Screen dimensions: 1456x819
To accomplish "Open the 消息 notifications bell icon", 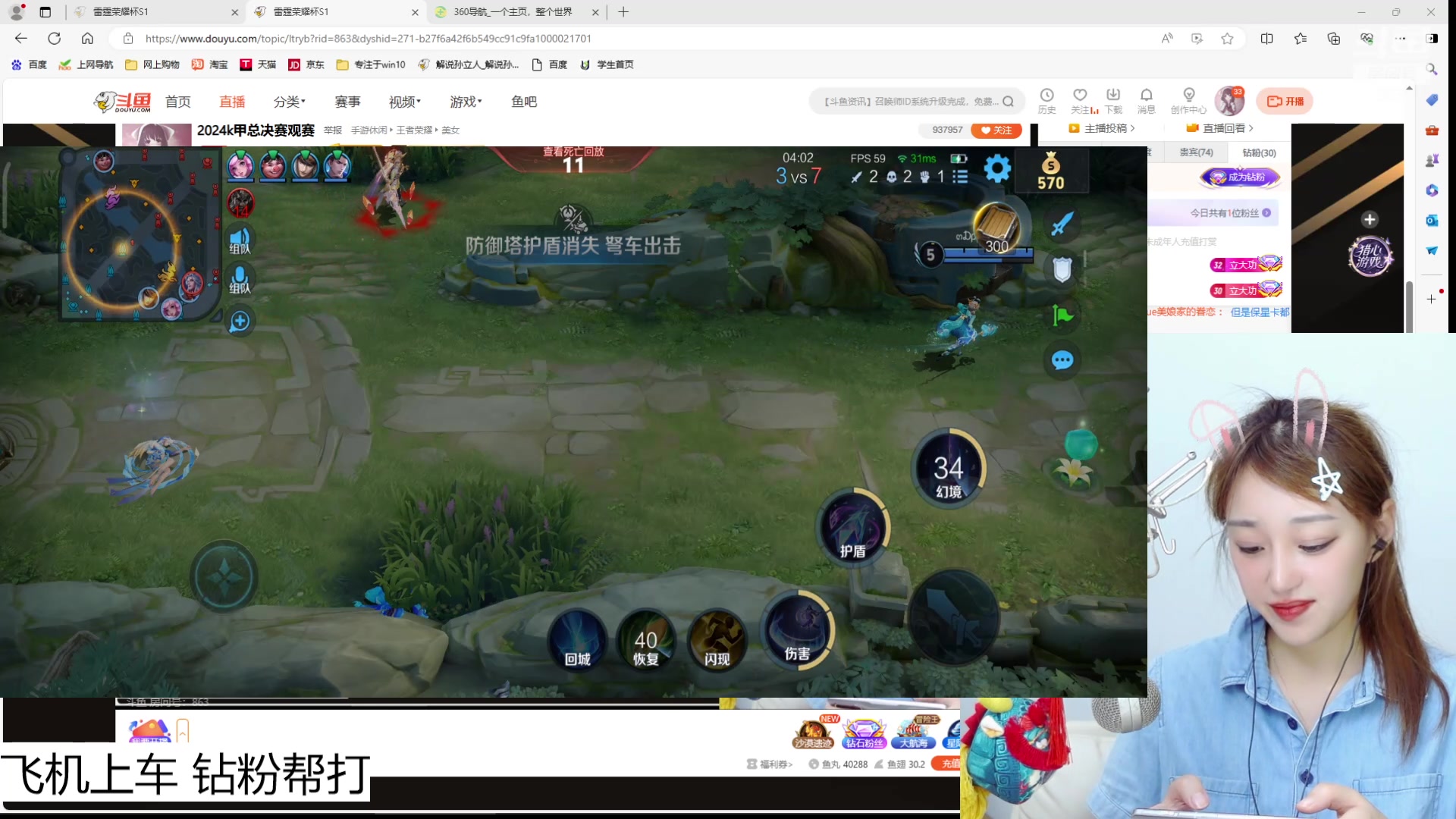I will click(x=1146, y=101).
